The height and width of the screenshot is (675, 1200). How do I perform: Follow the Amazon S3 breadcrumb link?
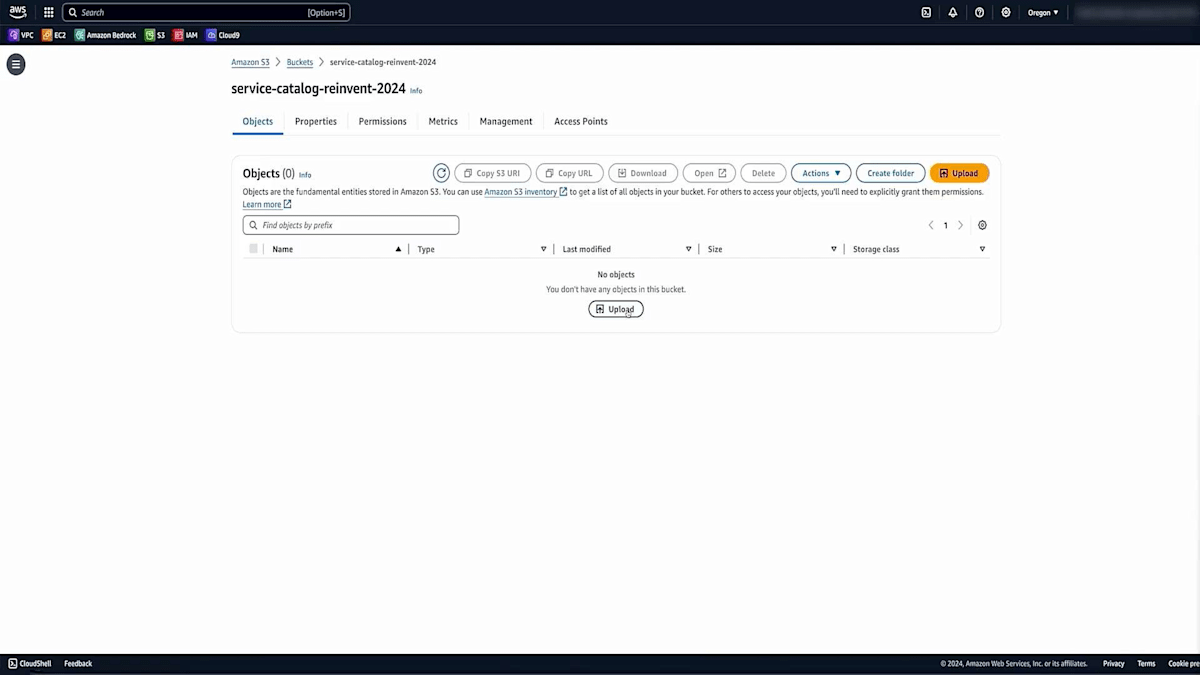(250, 62)
